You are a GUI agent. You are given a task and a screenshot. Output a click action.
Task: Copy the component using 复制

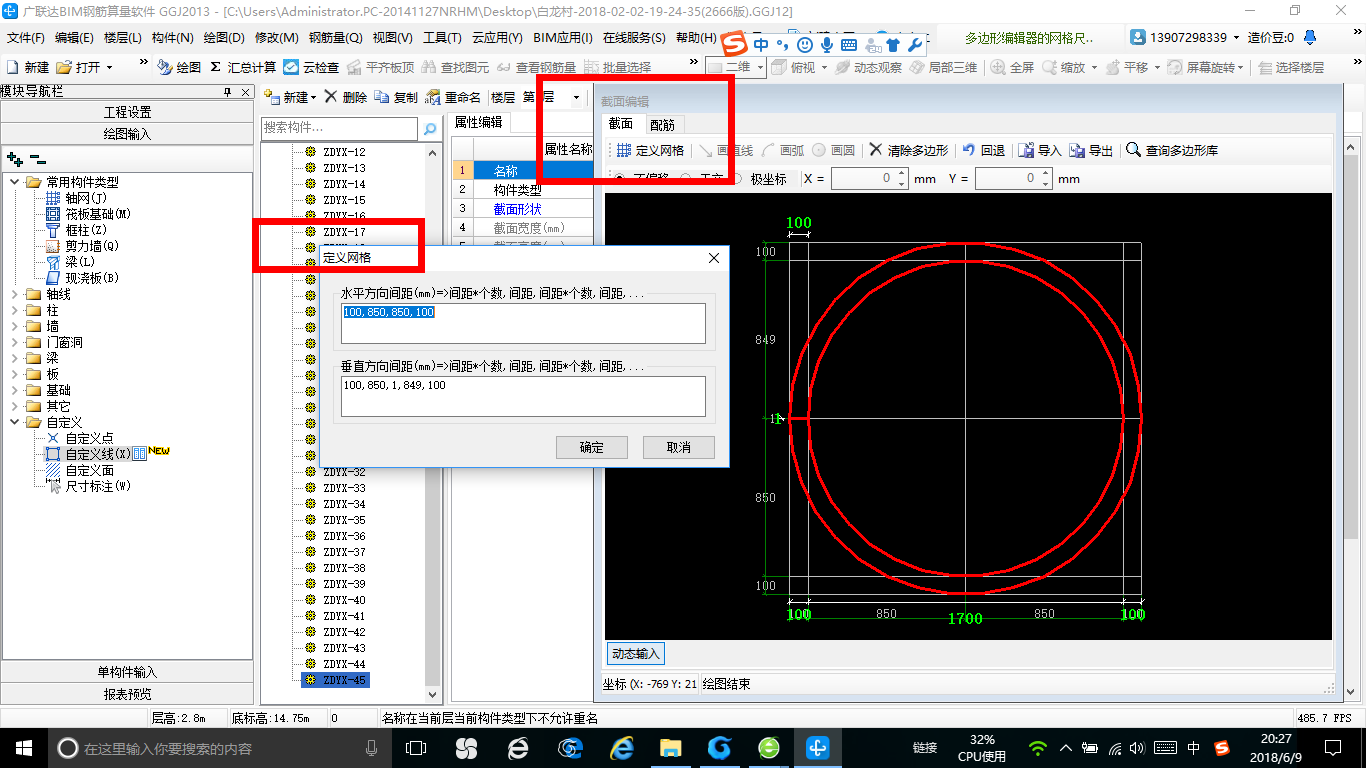pos(396,97)
